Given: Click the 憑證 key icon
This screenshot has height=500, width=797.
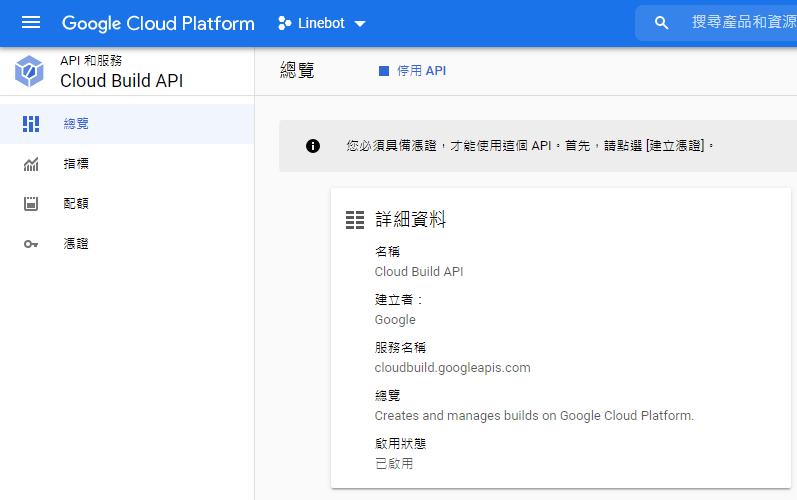Looking at the screenshot, I should (x=31, y=244).
